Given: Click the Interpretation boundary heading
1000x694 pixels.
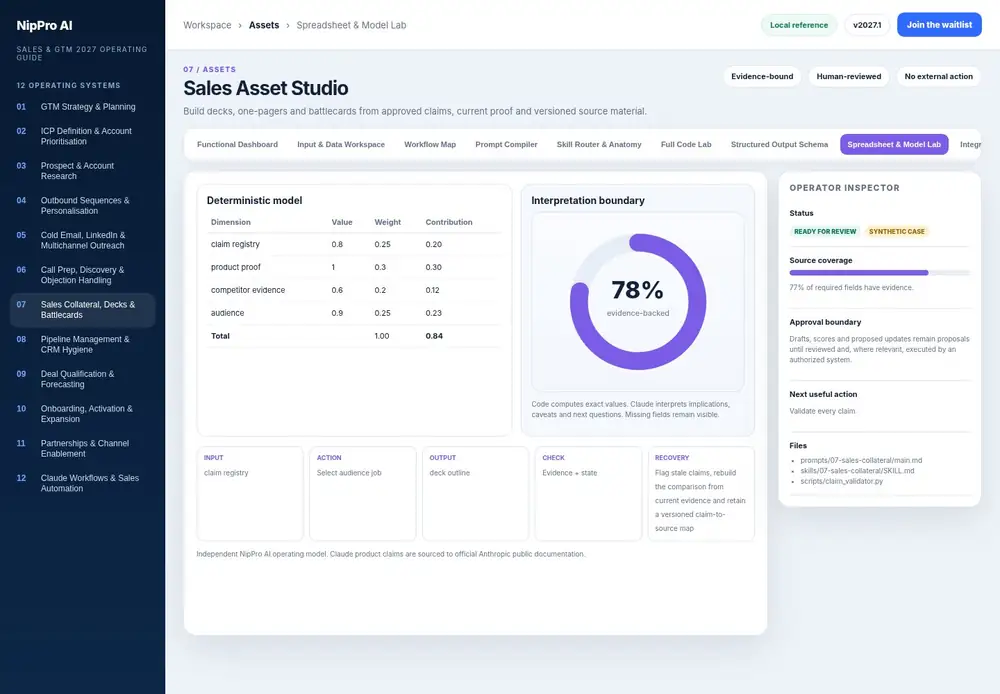Looking at the screenshot, I should coord(588,200).
